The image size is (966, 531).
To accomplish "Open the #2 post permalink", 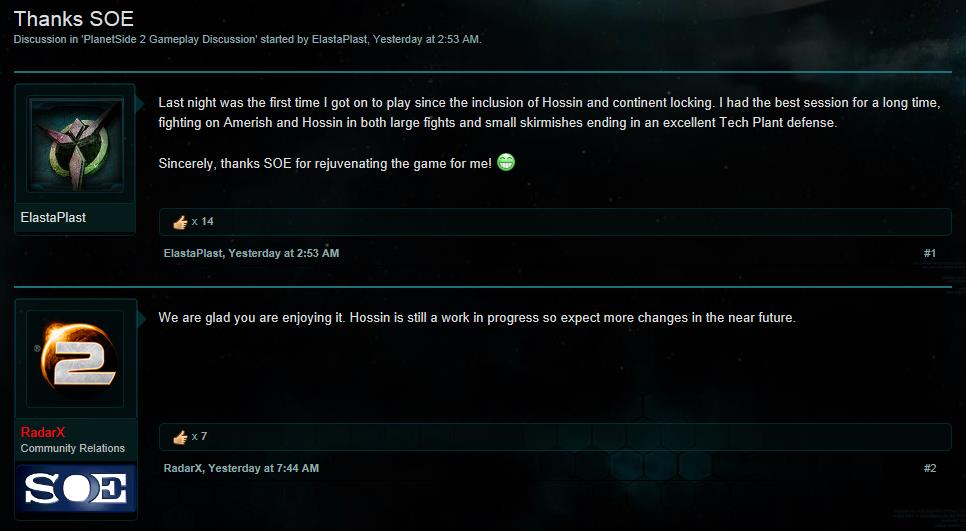I will (x=929, y=468).
